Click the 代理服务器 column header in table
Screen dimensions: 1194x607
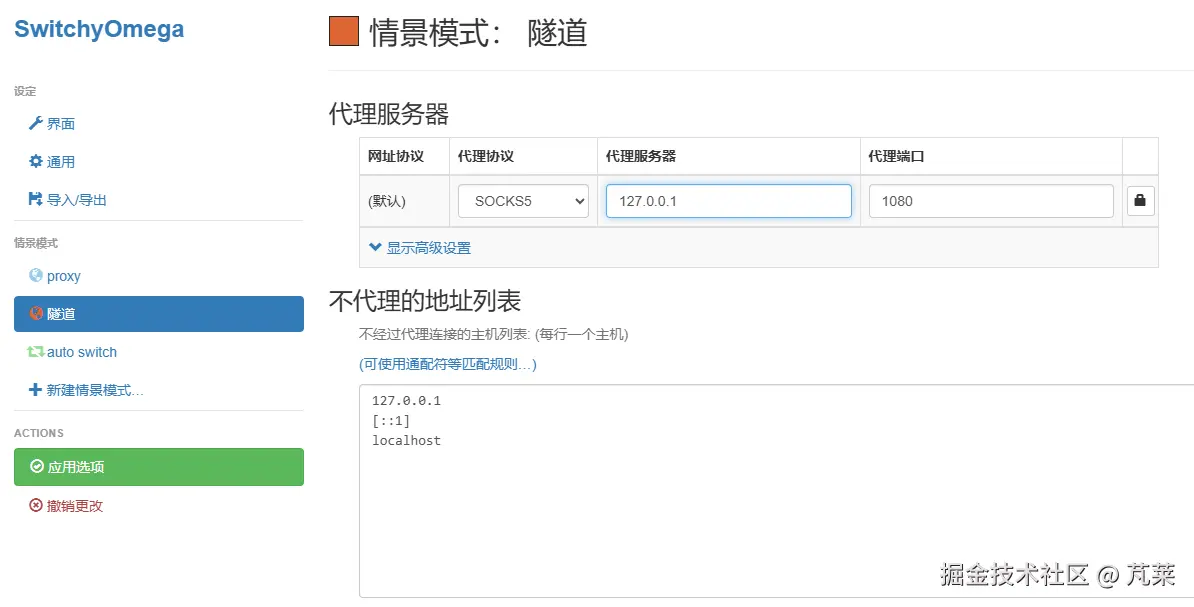point(641,156)
